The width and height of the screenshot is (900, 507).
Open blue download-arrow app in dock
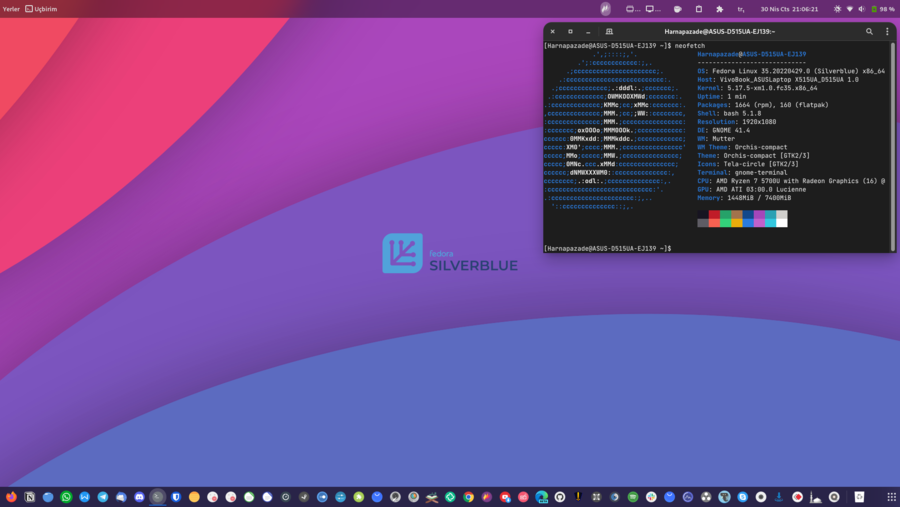click(x=778, y=497)
